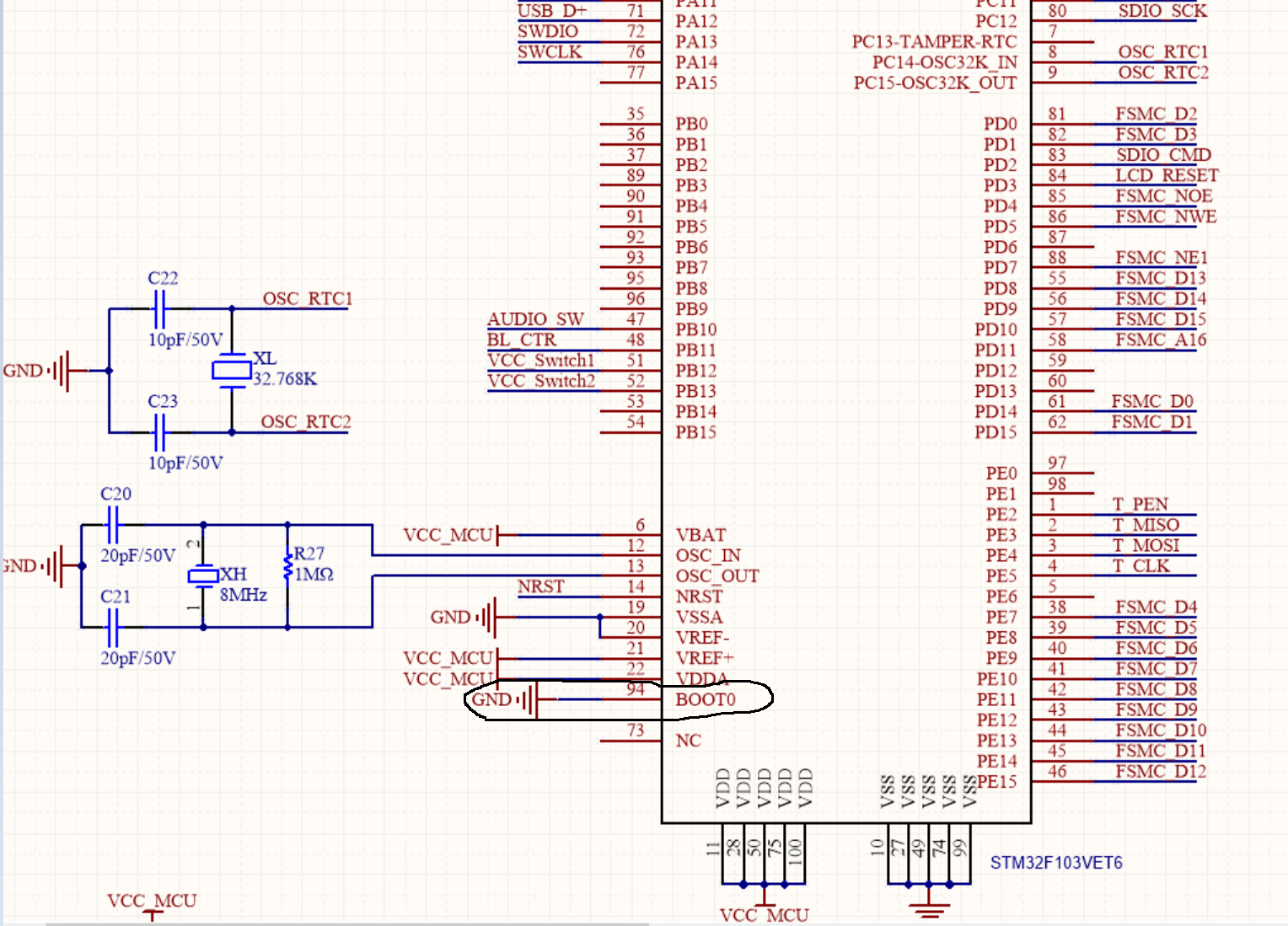Click the SDIO_SCK net label

click(1162, 11)
